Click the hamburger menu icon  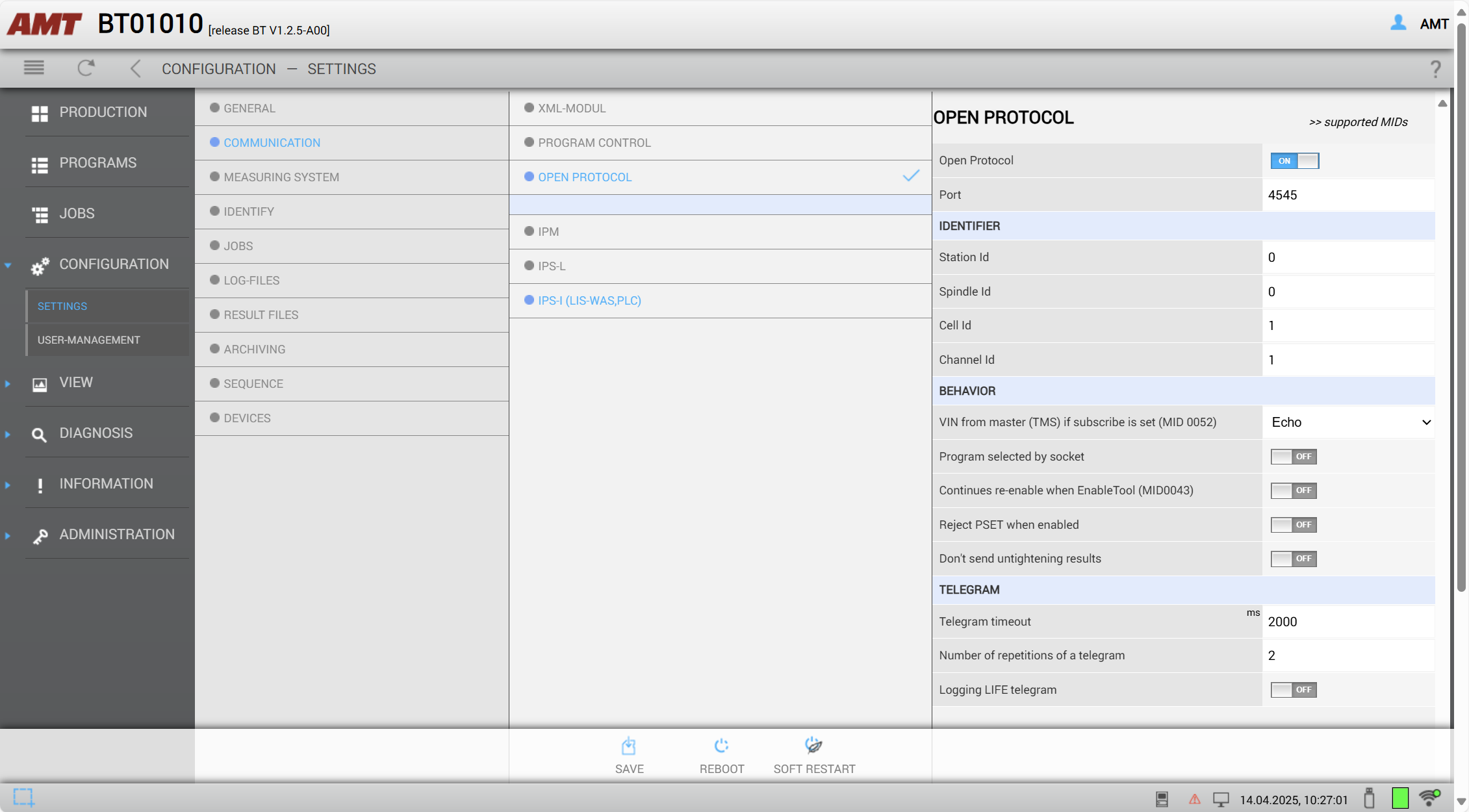[x=34, y=68]
